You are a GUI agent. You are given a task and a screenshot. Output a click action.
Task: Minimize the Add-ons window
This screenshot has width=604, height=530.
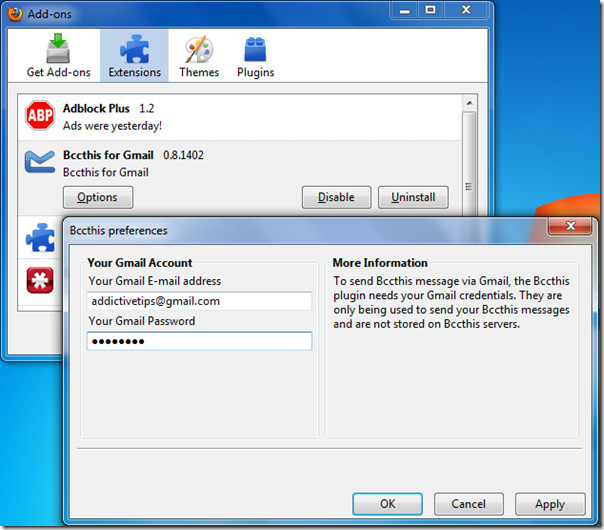point(404,10)
